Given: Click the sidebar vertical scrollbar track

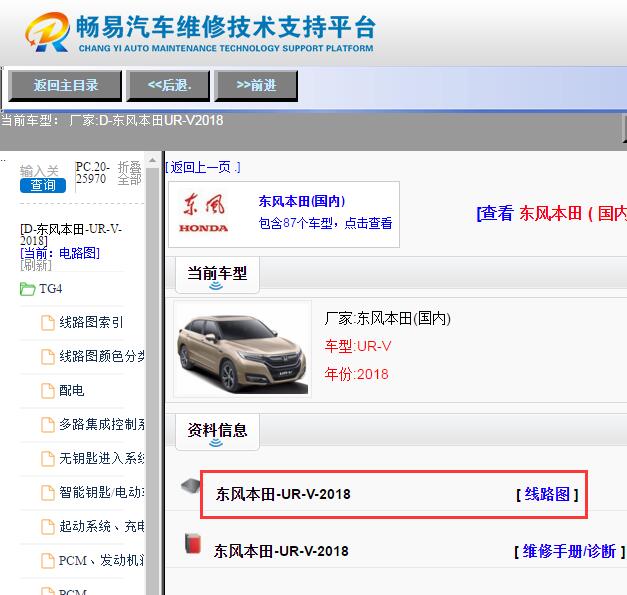Looking at the screenshot, I should [152, 380].
